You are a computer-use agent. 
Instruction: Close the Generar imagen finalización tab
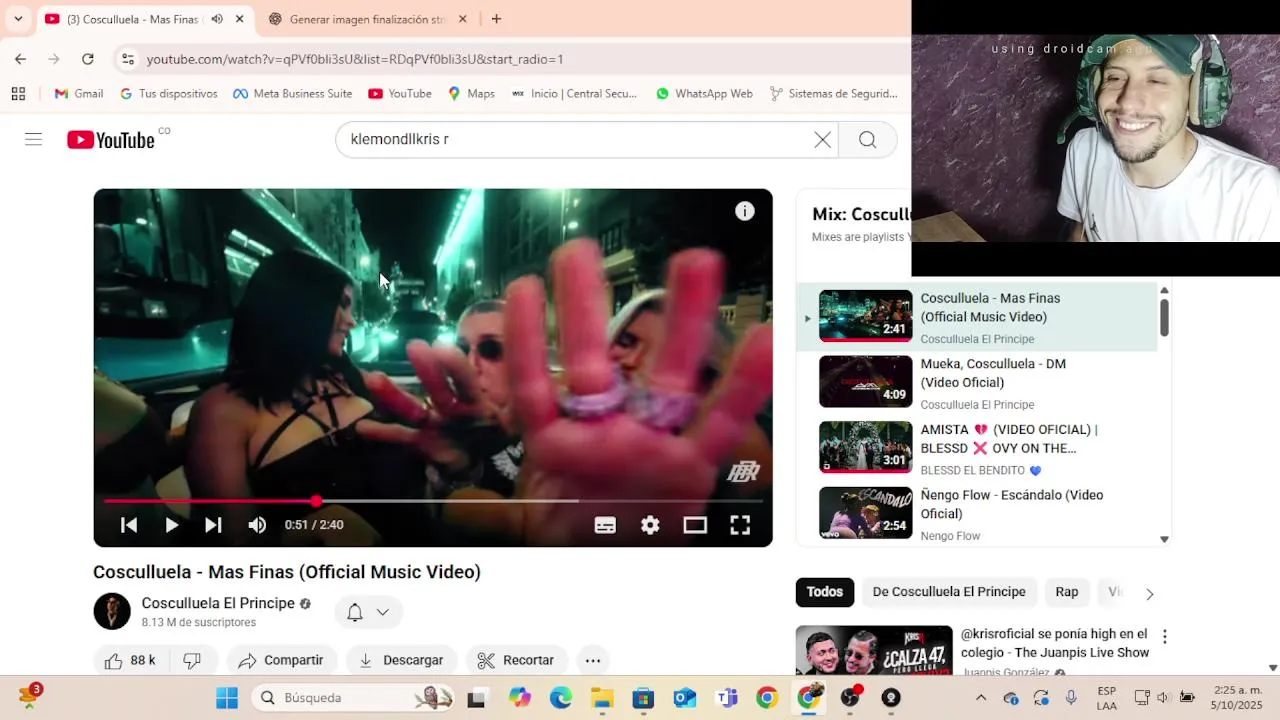[x=462, y=19]
